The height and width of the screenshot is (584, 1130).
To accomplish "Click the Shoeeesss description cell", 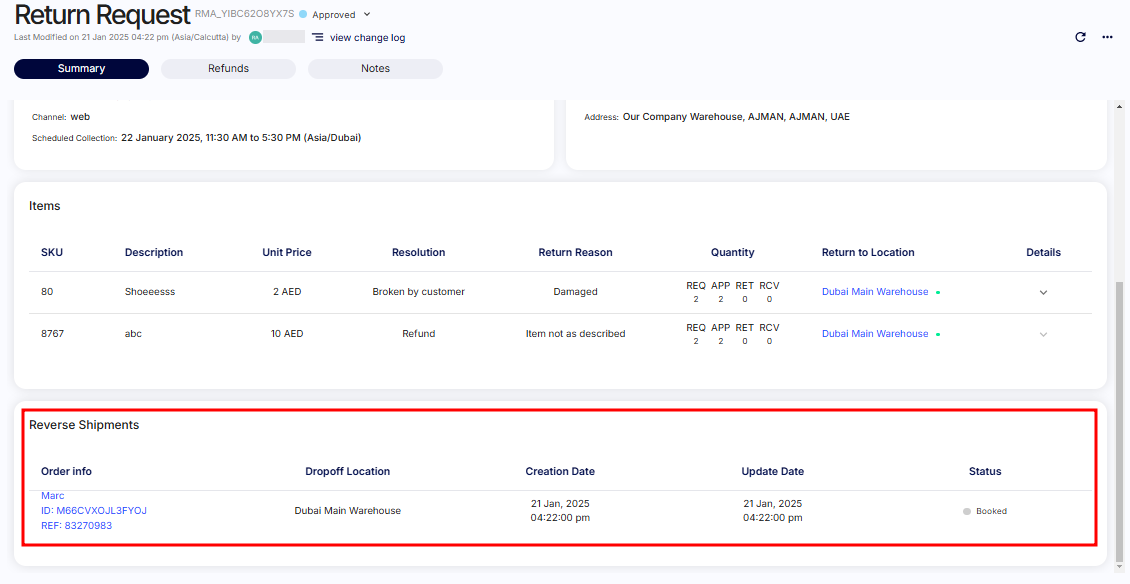I will click(150, 292).
